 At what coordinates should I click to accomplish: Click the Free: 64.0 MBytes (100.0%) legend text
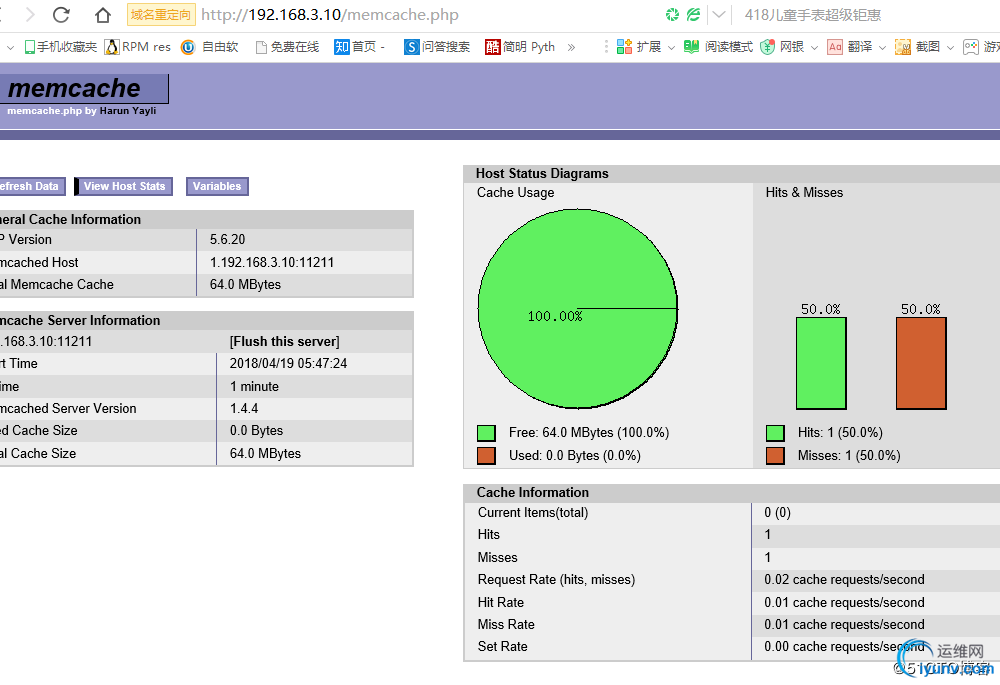pyautogui.click(x=589, y=432)
